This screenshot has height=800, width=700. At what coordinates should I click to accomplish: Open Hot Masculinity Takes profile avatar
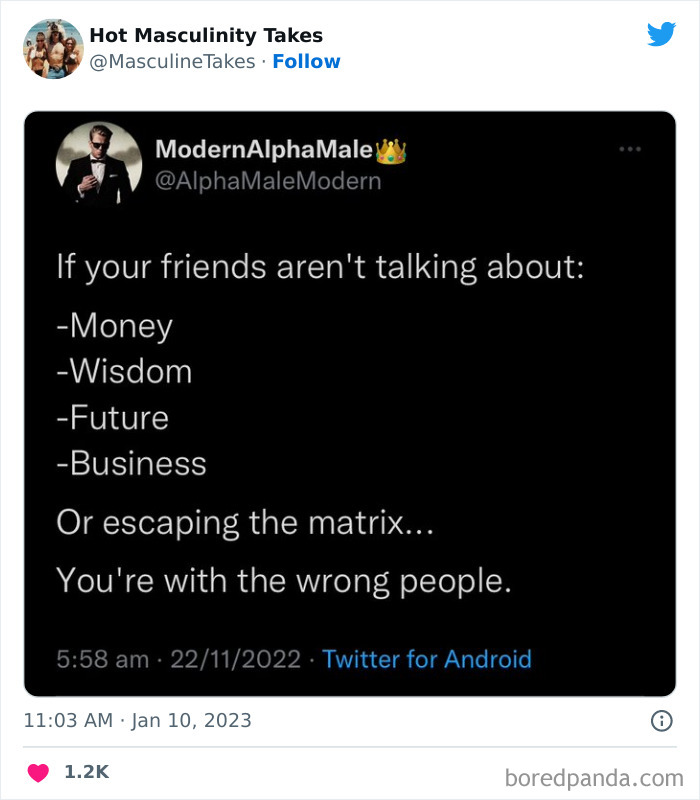point(54,48)
